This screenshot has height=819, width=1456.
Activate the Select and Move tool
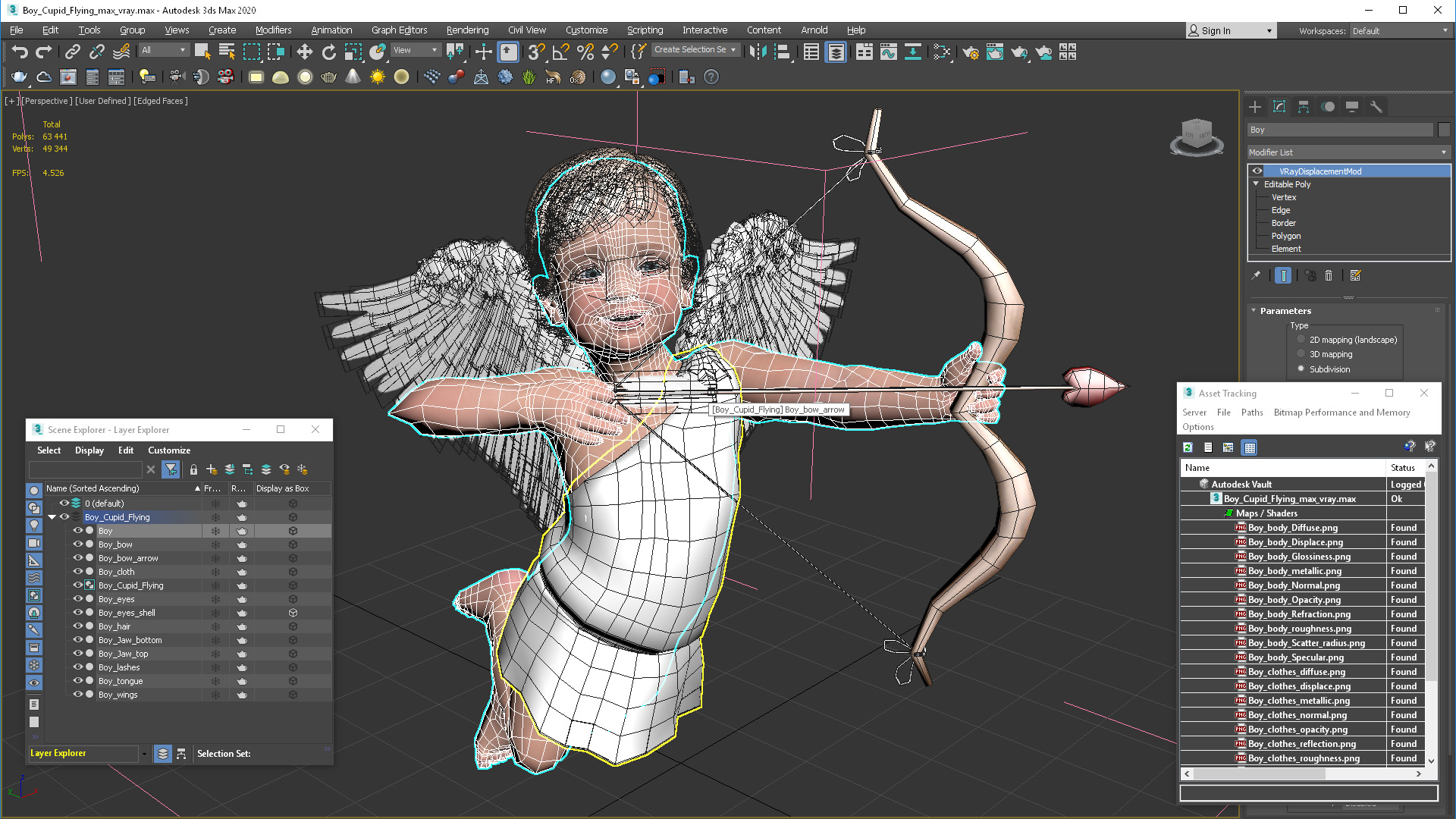coord(304,52)
